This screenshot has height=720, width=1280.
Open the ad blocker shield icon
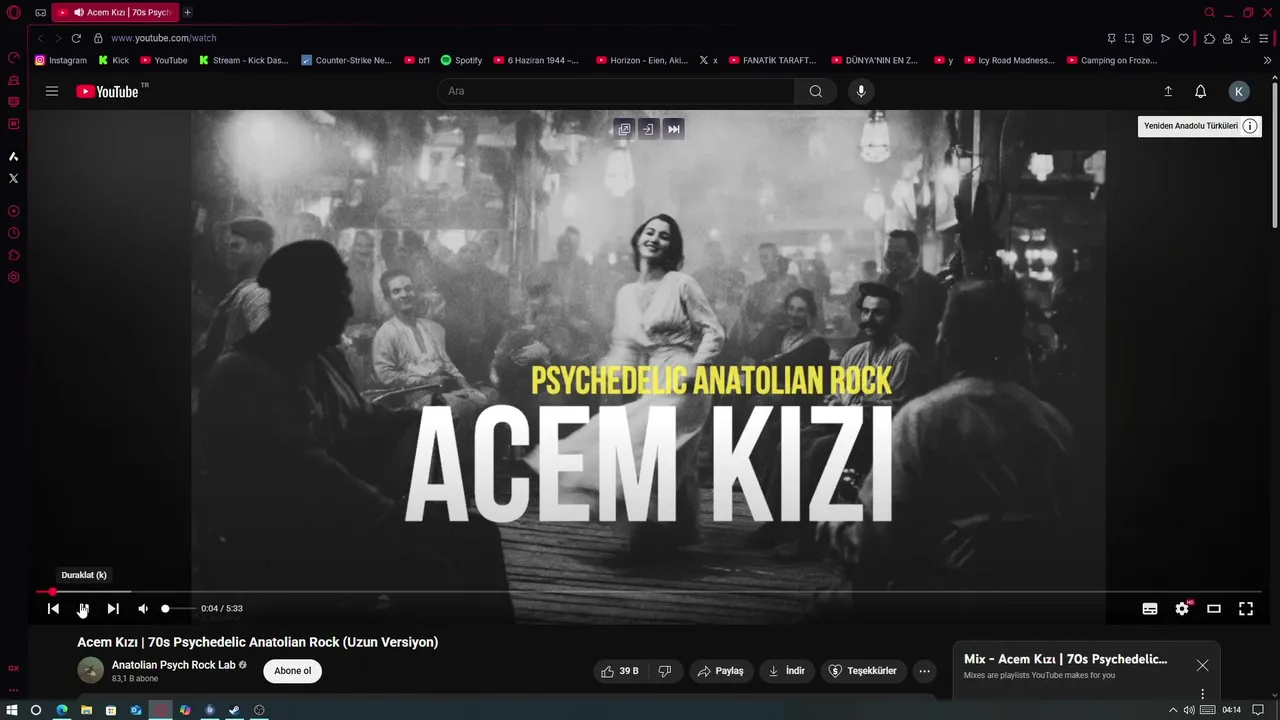pos(1147,38)
